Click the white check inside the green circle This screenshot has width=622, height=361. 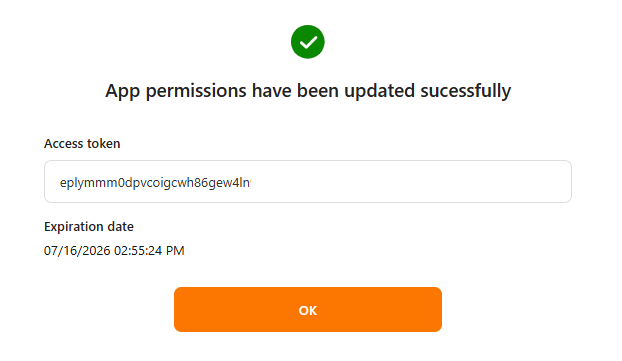coord(308,42)
